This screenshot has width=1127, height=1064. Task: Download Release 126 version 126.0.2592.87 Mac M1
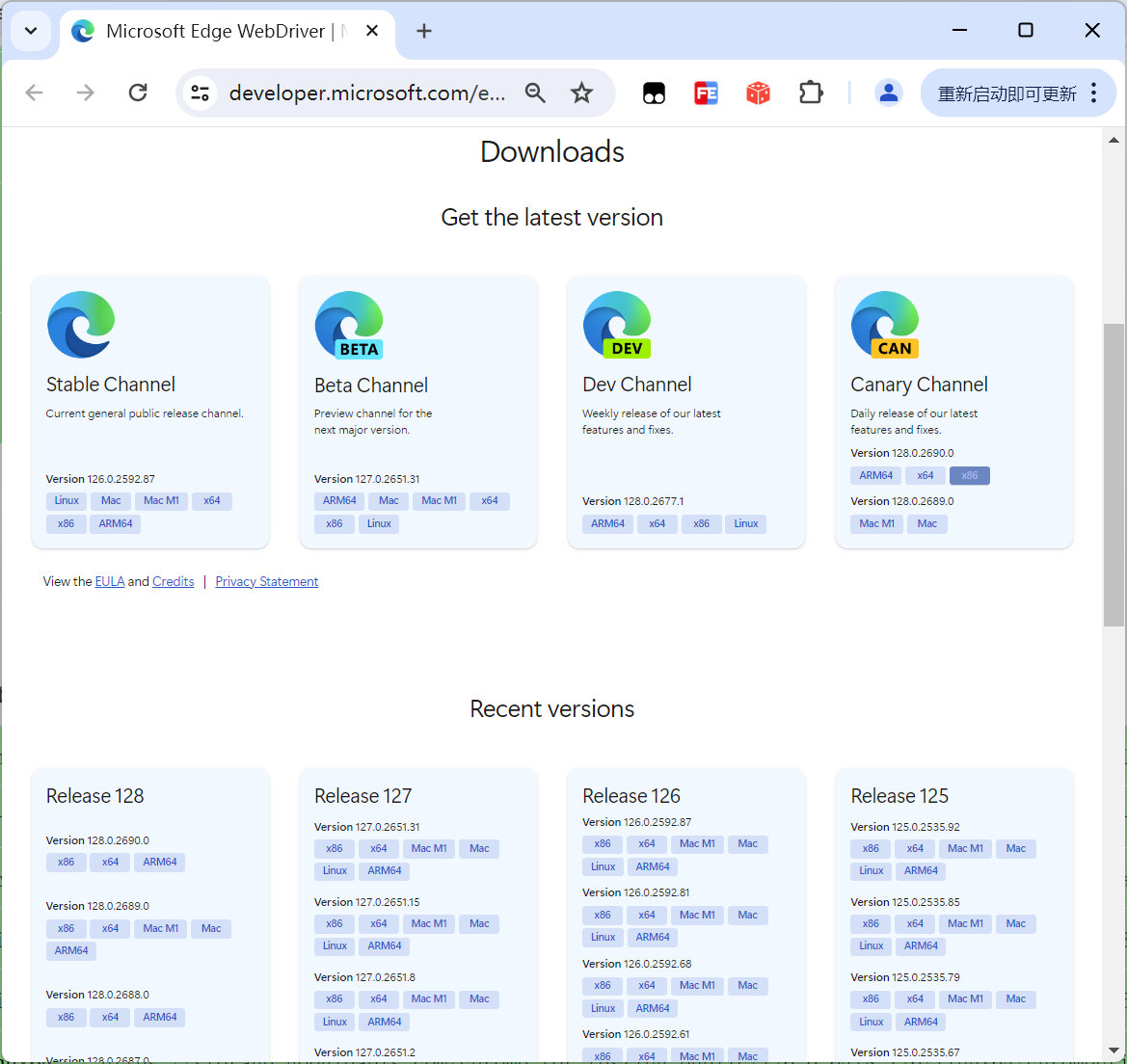[x=697, y=844]
